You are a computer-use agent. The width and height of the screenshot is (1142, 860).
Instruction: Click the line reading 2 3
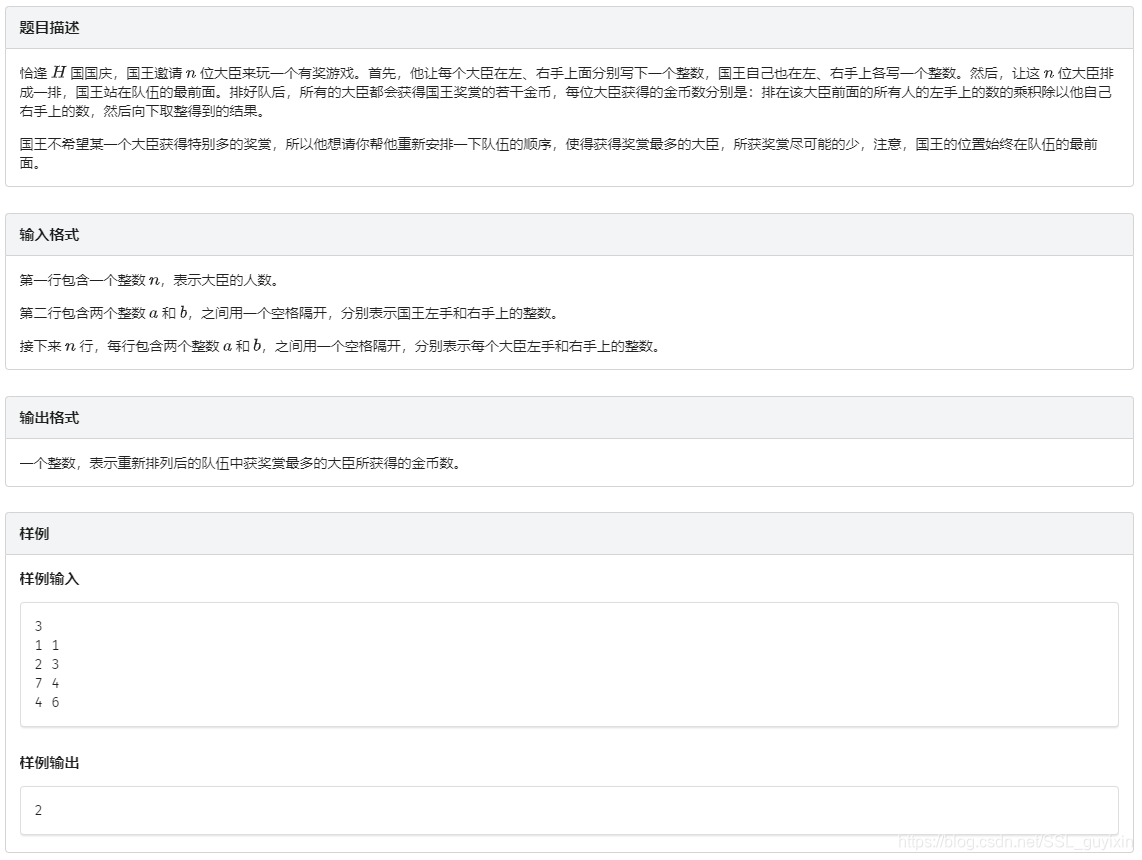46,664
